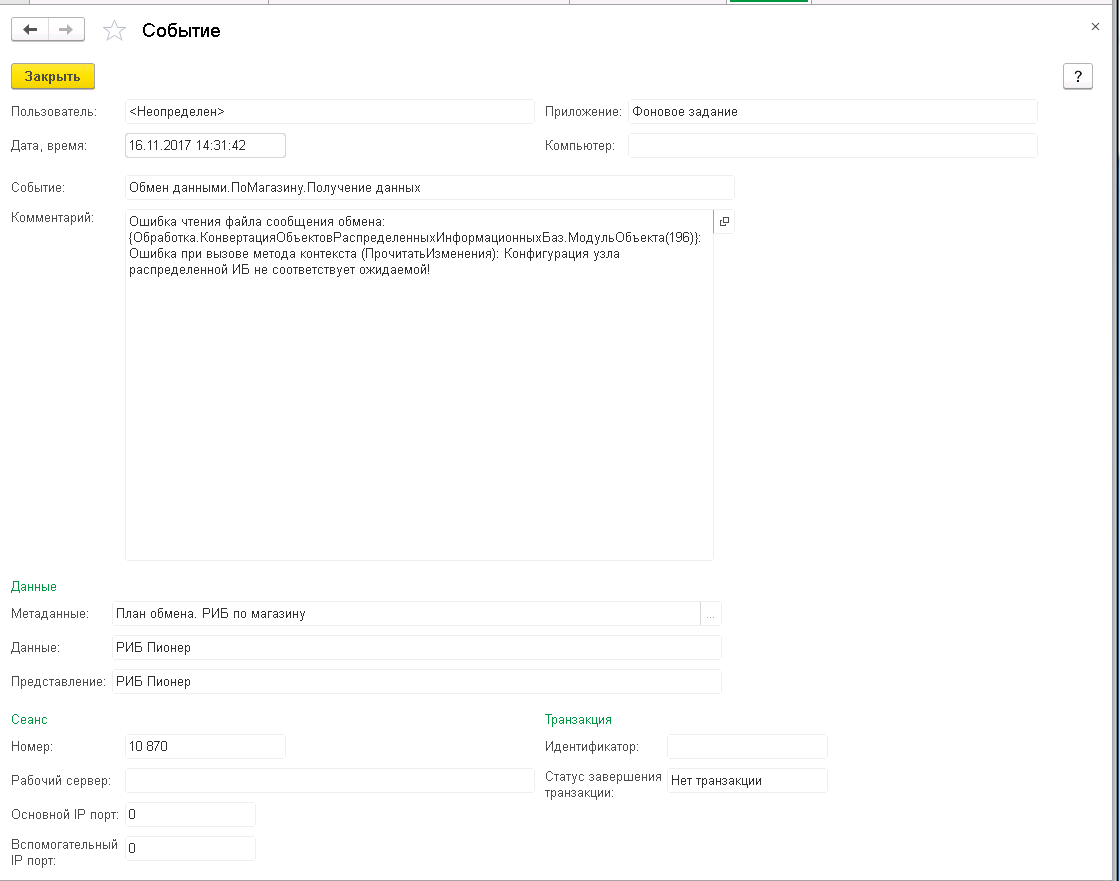1120x881 pixels.
Task: Click the Пользователь field
Action: pos(329,112)
